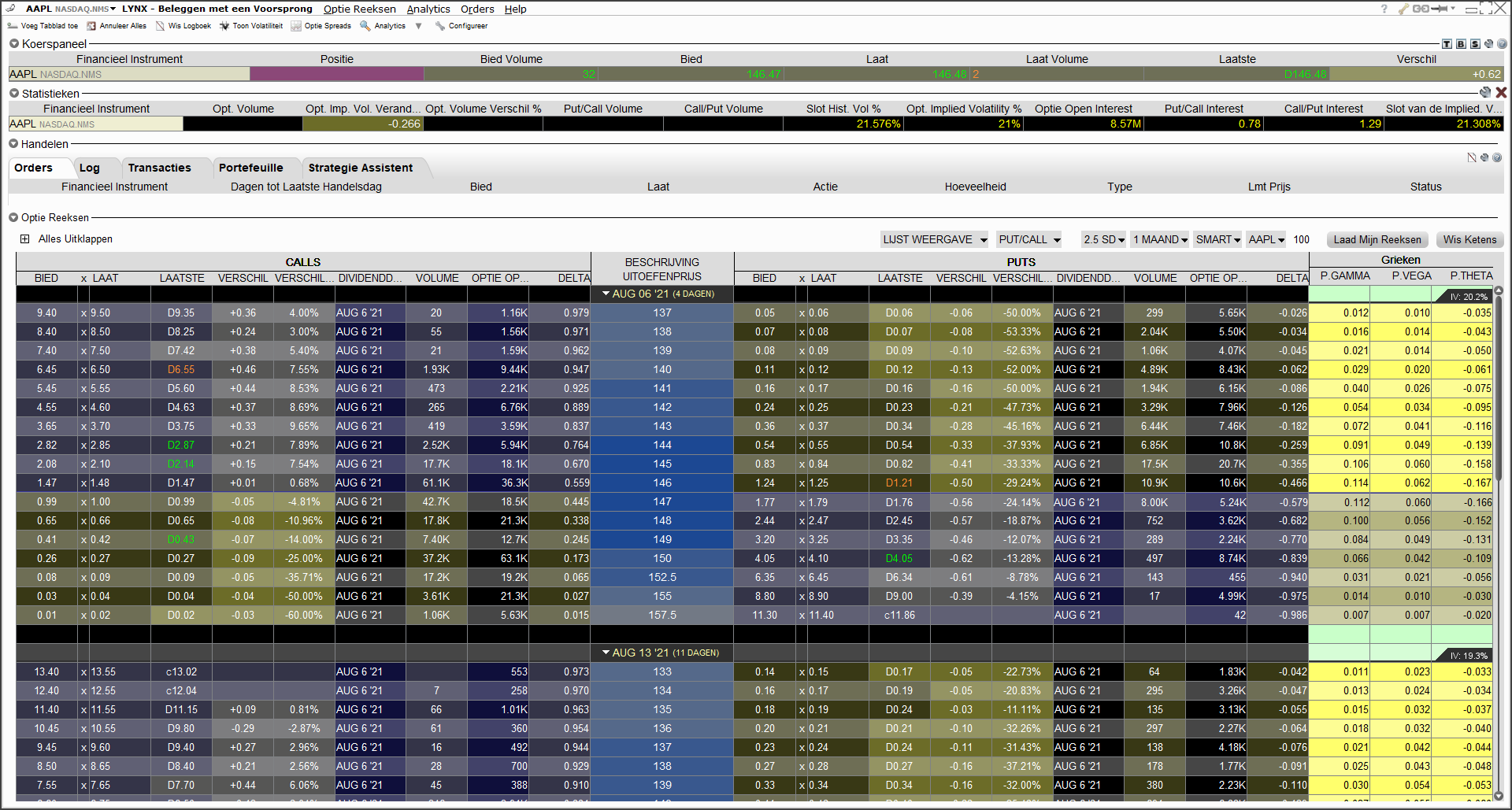Viewport: 1512px width, 810px height.
Task: Click the multiplier field showing 100
Action: tap(1302, 239)
